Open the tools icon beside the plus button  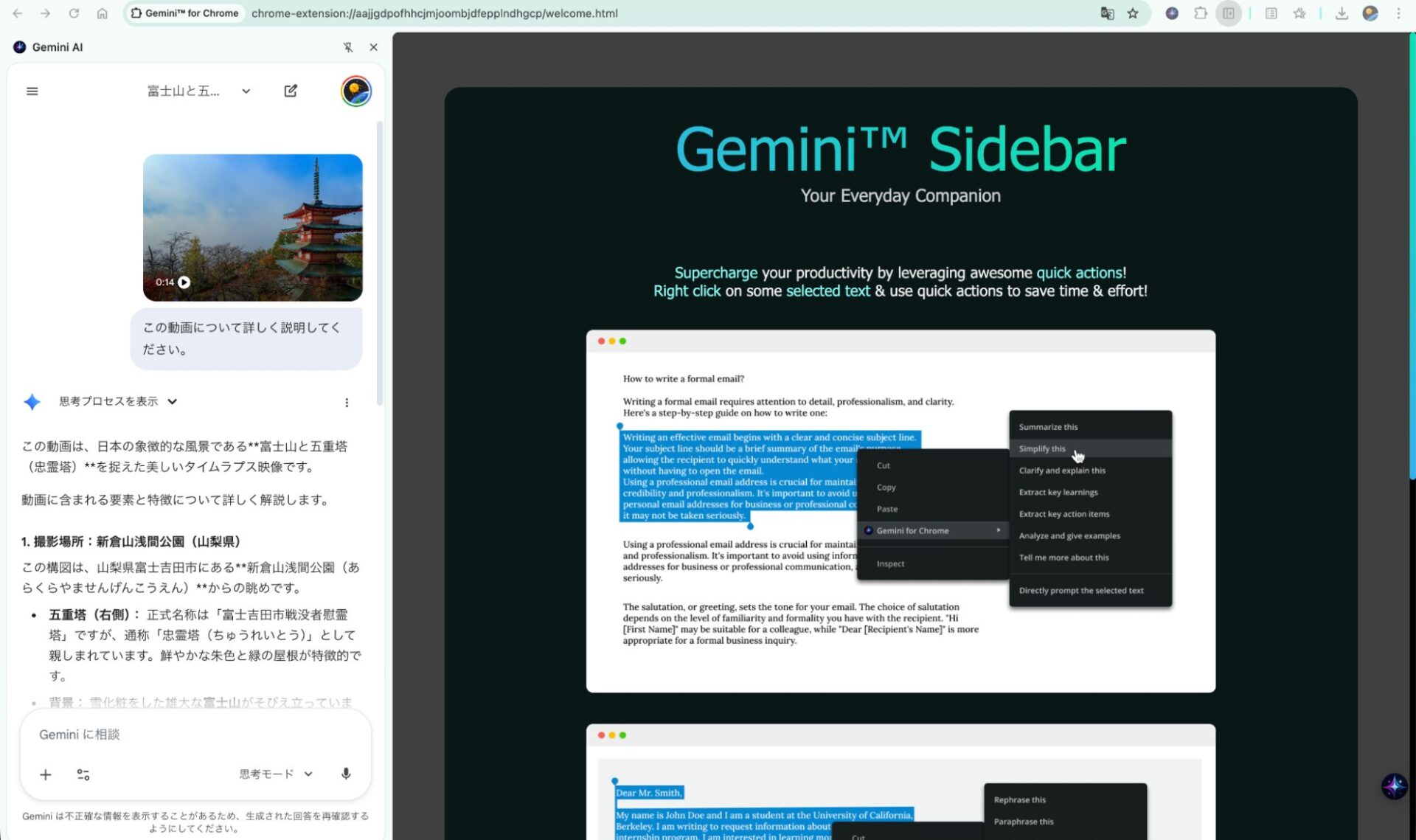click(83, 774)
